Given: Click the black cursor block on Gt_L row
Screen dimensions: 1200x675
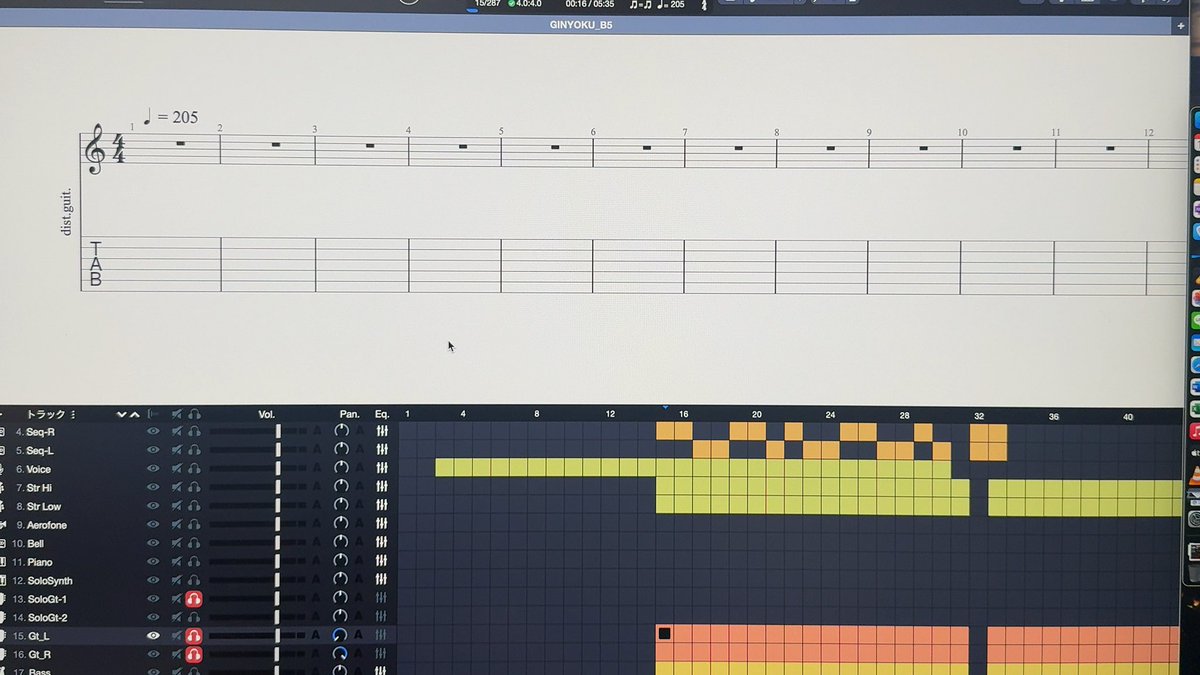Looking at the screenshot, I should [x=665, y=634].
